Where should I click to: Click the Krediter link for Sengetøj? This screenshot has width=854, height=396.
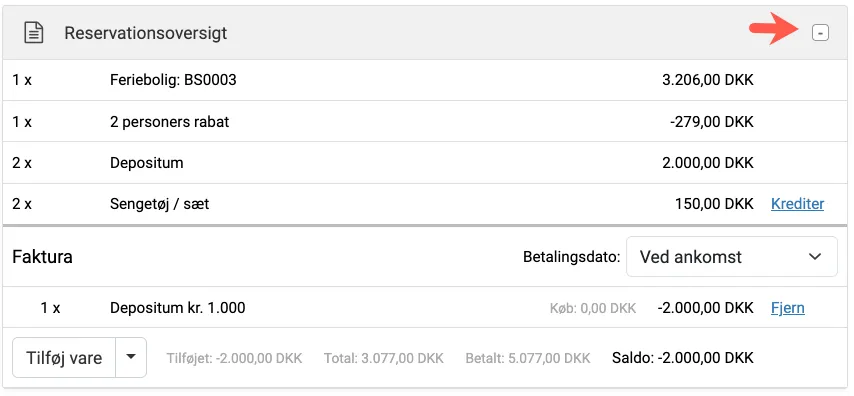(x=797, y=204)
